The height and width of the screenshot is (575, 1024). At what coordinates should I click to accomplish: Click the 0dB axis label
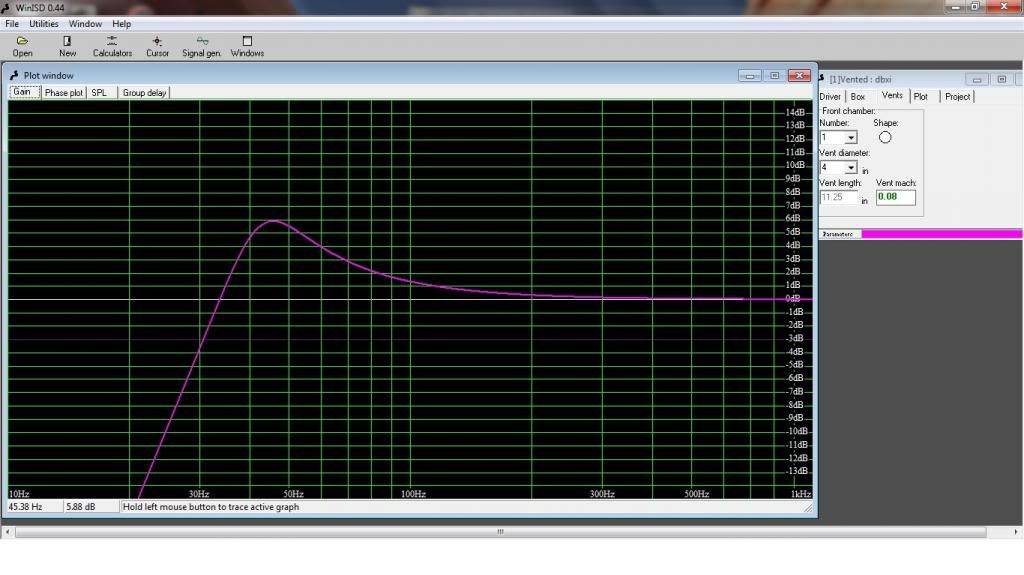pyautogui.click(x=793, y=299)
